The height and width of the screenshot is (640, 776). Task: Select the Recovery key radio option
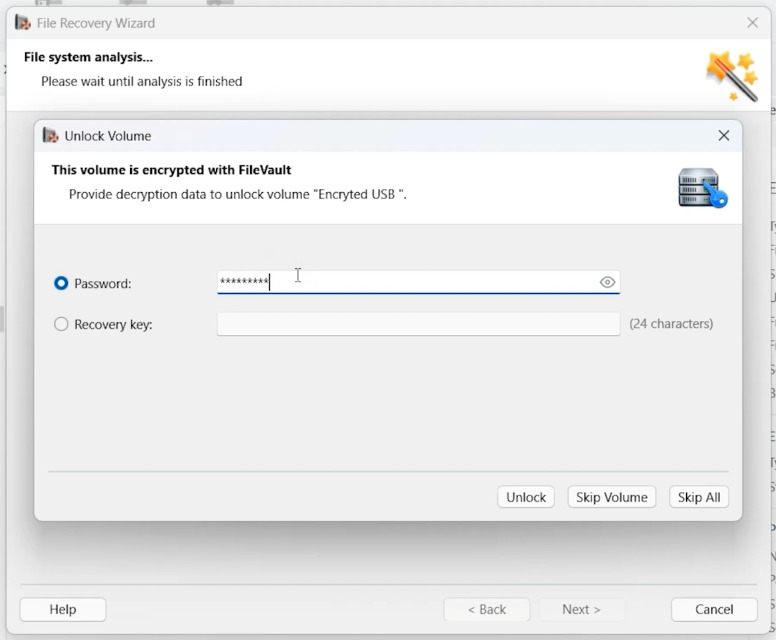click(x=61, y=324)
